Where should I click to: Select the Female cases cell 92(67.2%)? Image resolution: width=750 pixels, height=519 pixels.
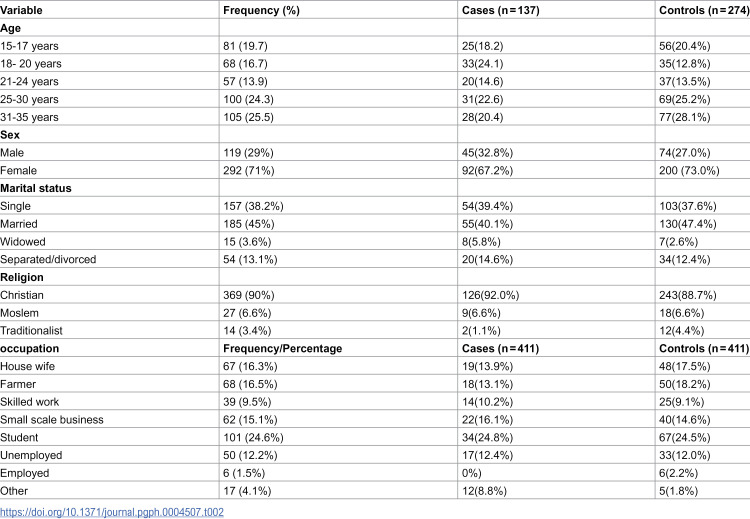(487, 170)
